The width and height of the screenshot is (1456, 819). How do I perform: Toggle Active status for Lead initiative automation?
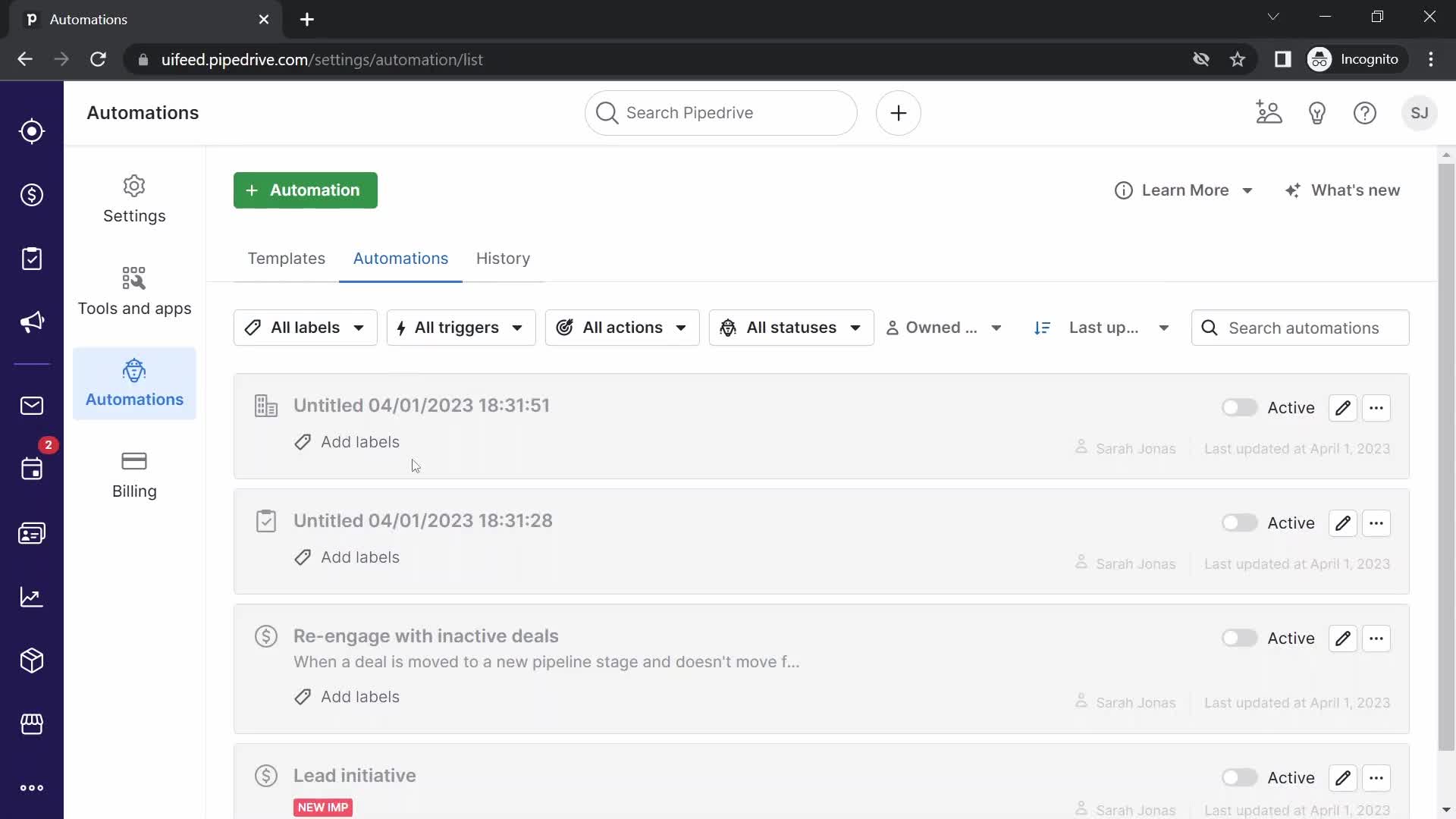tap(1240, 778)
